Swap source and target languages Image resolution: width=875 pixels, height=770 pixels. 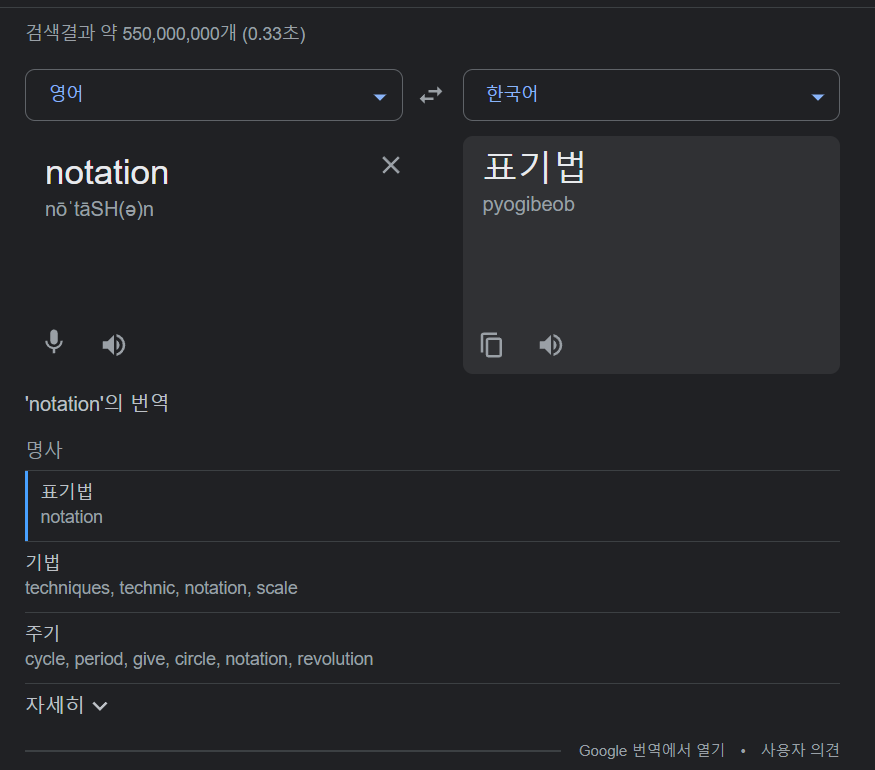click(431, 95)
